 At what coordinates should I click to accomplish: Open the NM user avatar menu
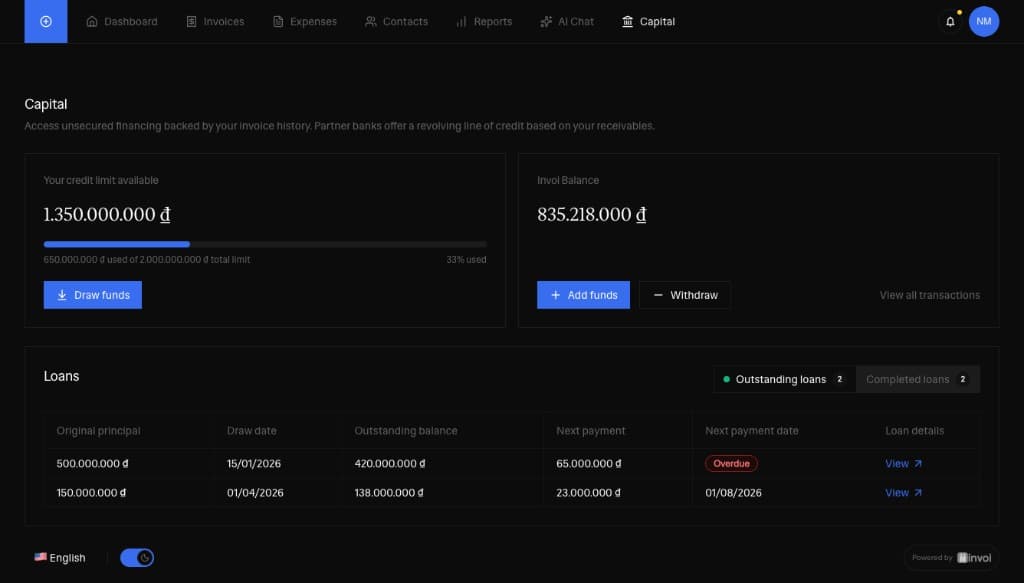click(984, 22)
